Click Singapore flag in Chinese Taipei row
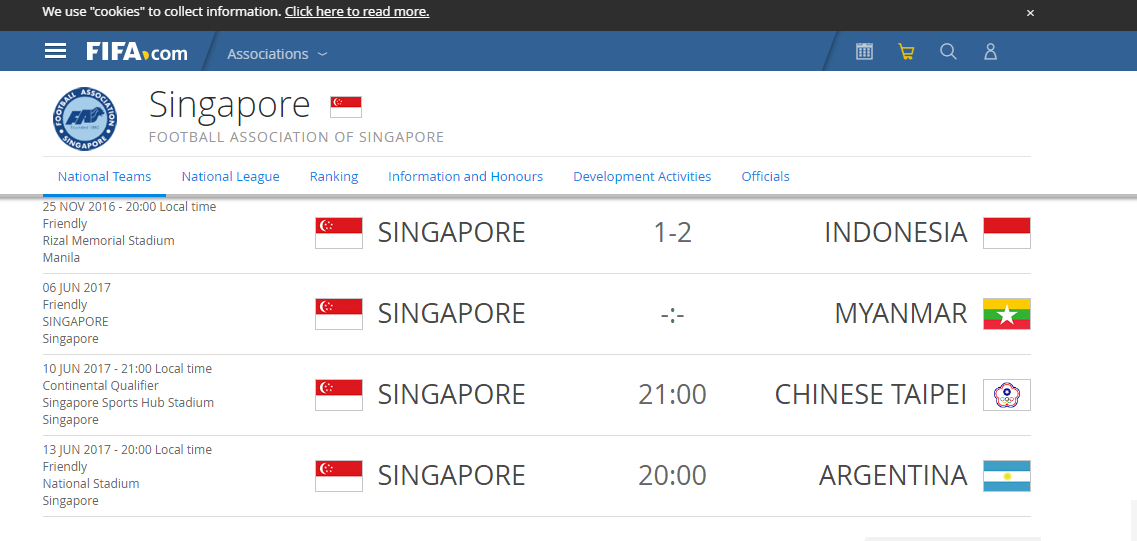1137x541 pixels. (x=339, y=395)
